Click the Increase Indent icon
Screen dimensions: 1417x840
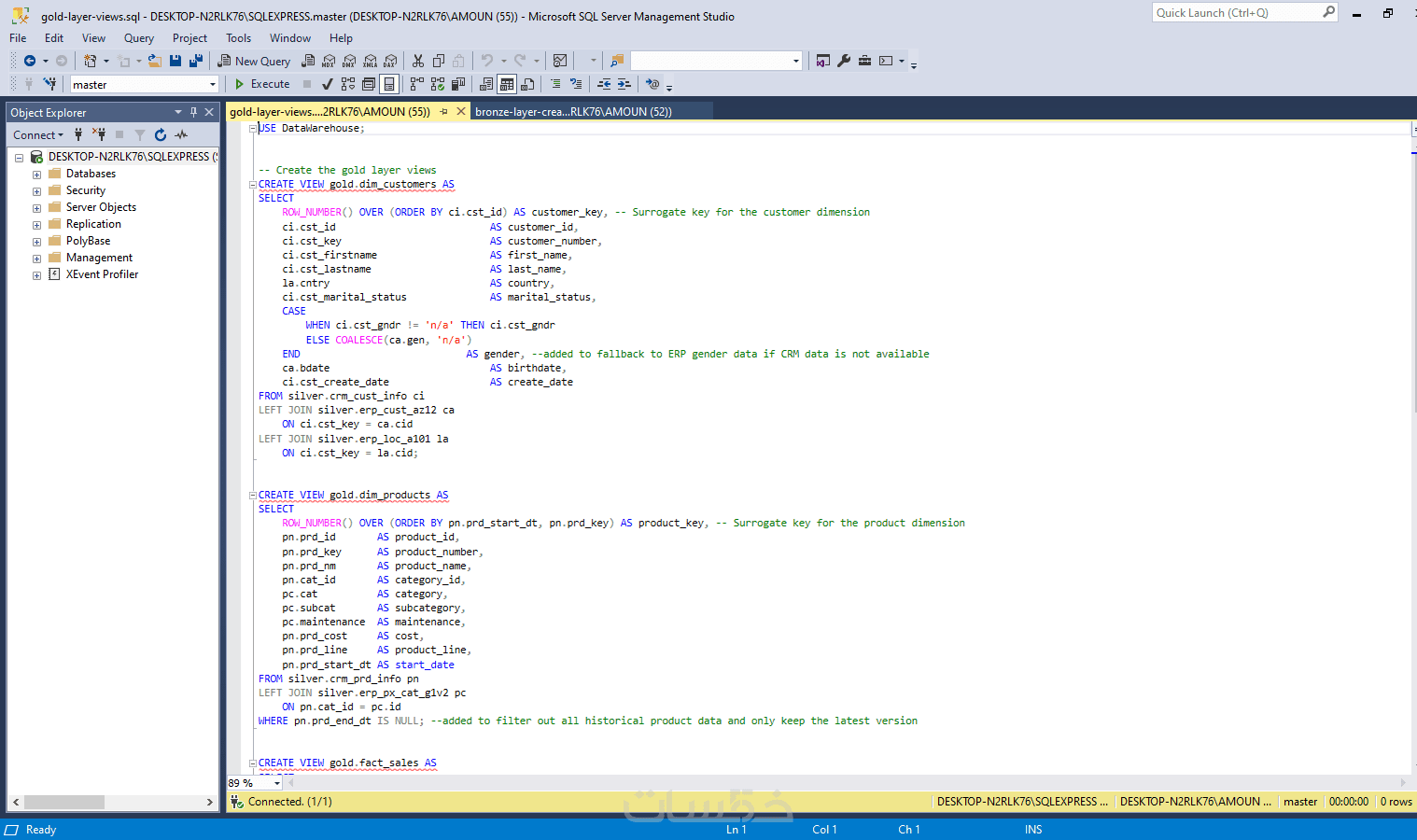coord(624,84)
